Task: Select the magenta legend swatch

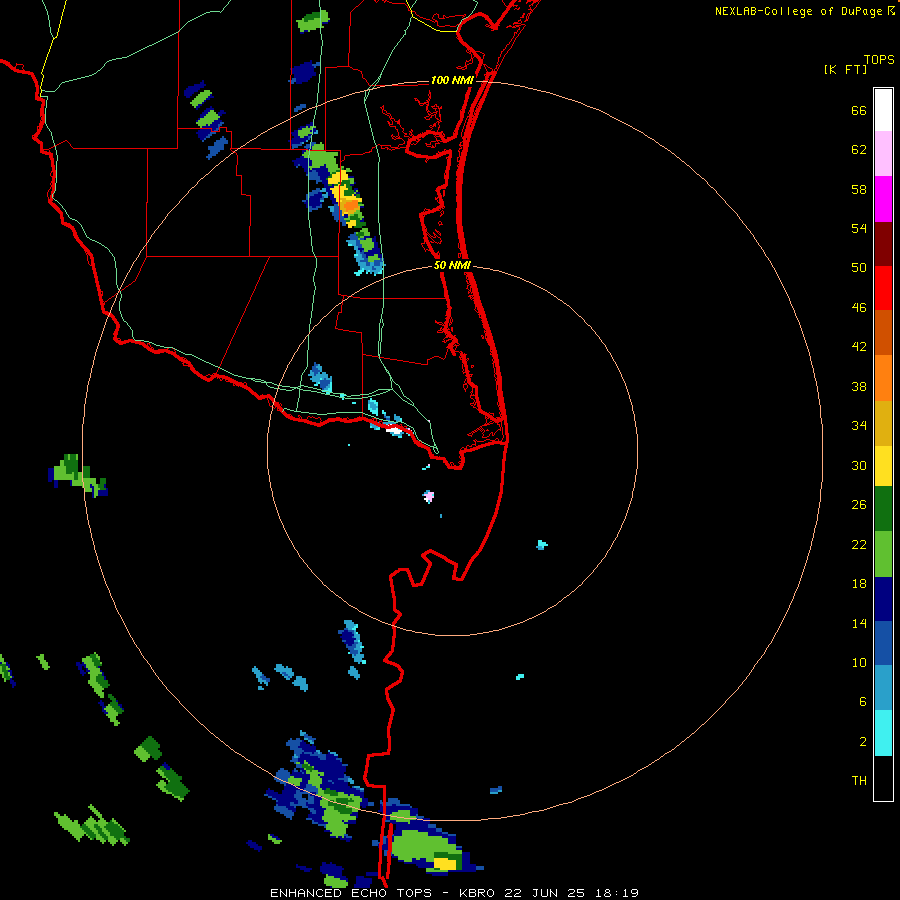Action: point(883,199)
